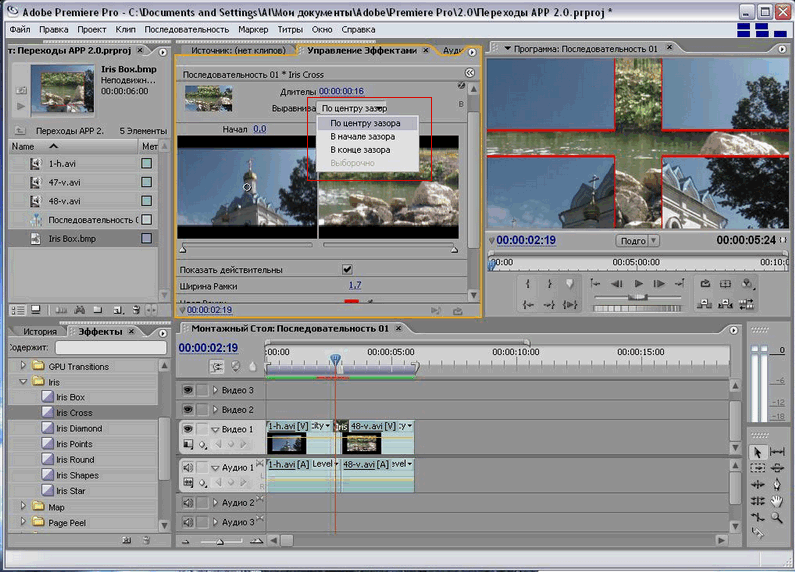Open Выравнивание alignment dropdown

[353, 108]
